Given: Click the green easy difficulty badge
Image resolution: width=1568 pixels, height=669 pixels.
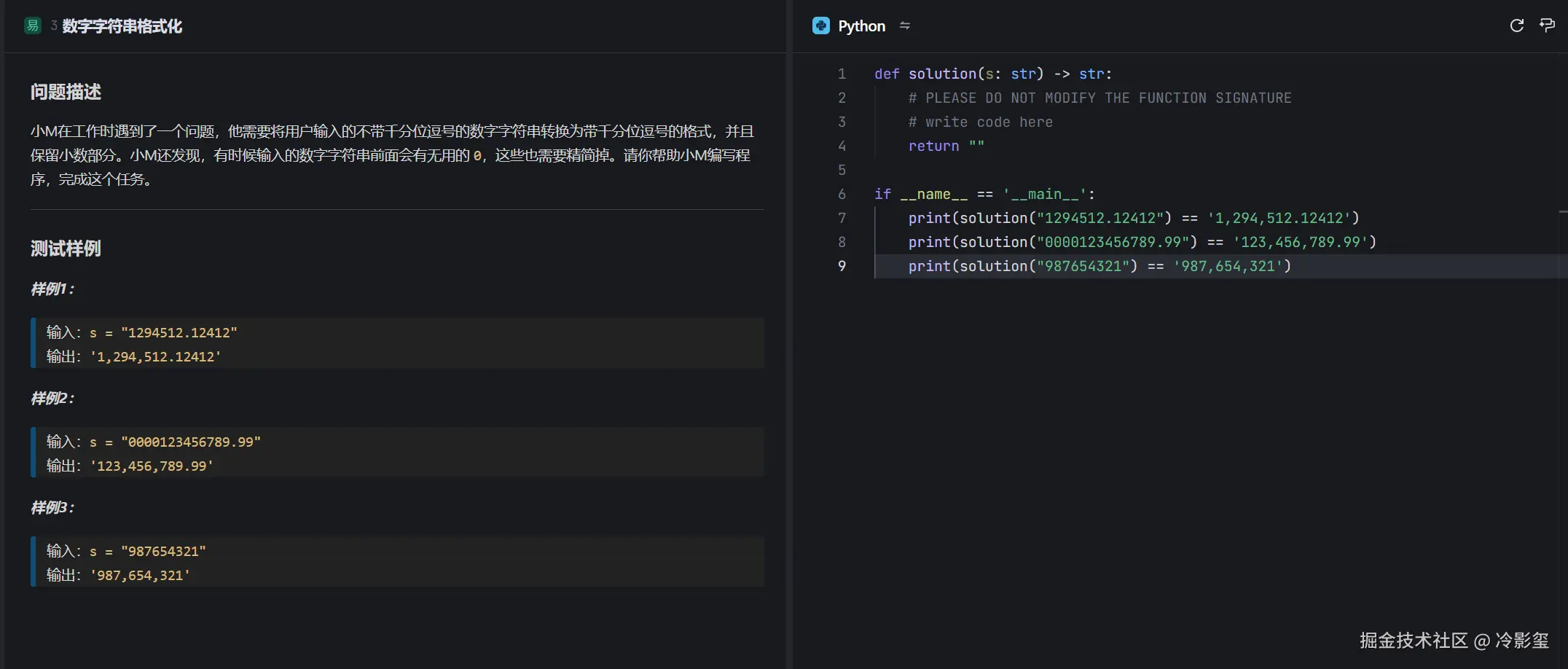Looking at the screenshot, I should pyautogui.click(x=33, y=26).
